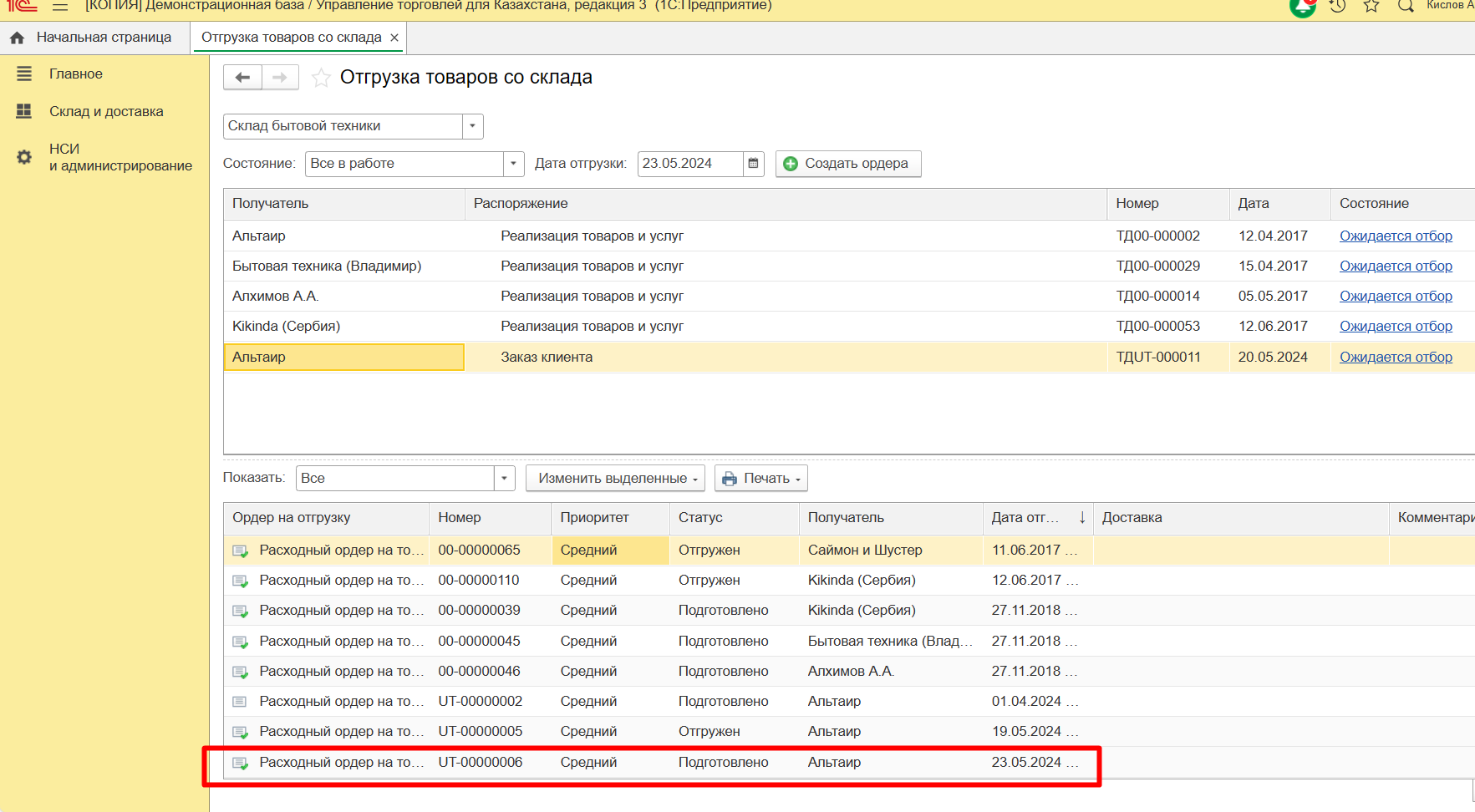Open the Печать print menu

pyautogui.click(x=761, y=479)
